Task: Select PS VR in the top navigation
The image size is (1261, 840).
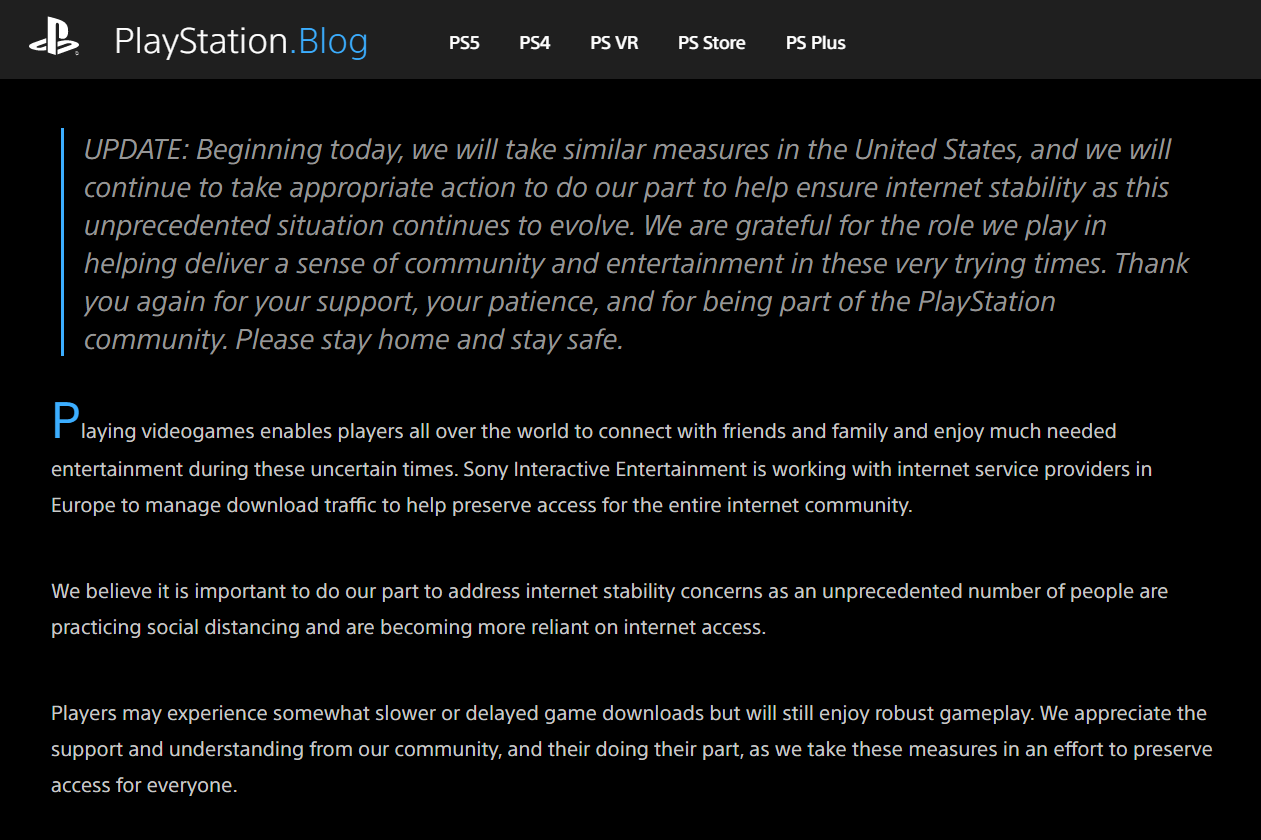Action: [614, 43]
